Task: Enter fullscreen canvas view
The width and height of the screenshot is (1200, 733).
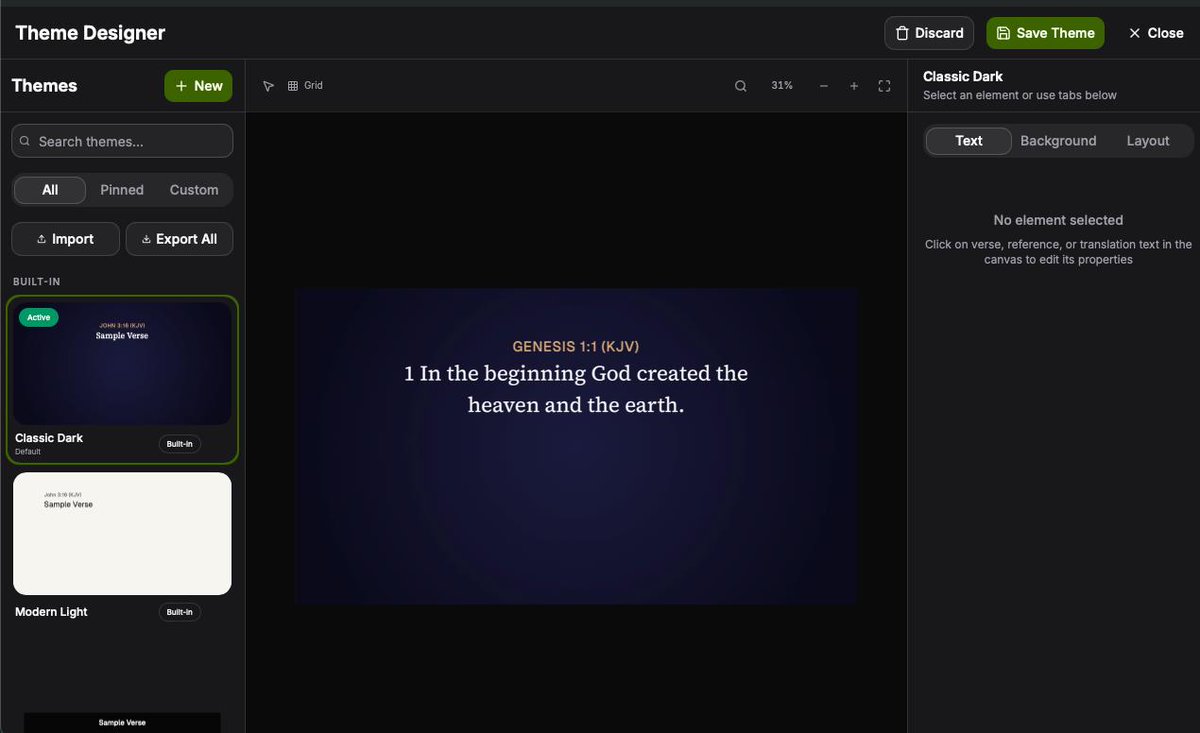Action: point(884,86)
